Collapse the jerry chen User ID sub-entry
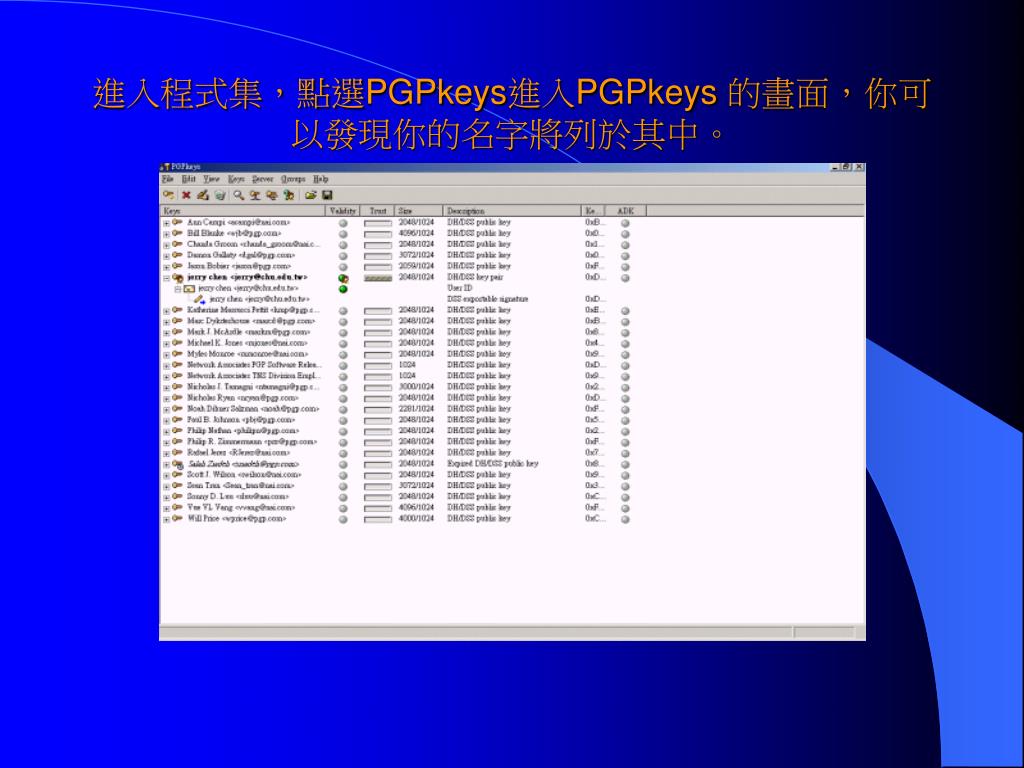The height and width of the screenshot is (768, 1024). (x=178, y=289)
